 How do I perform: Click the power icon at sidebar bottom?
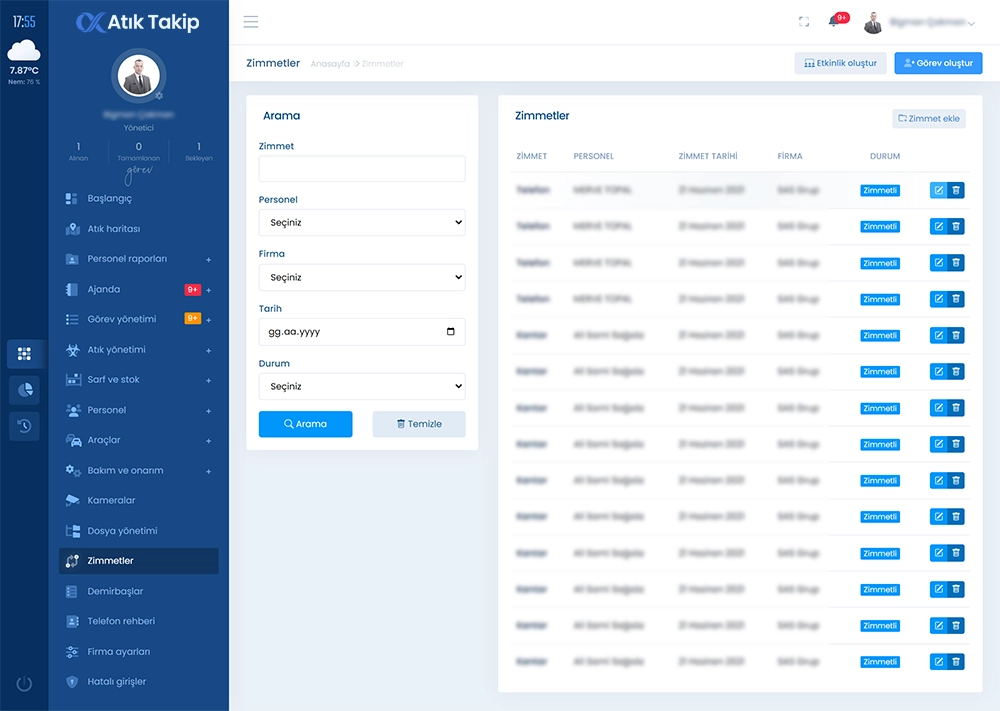(x=24, y=684)
